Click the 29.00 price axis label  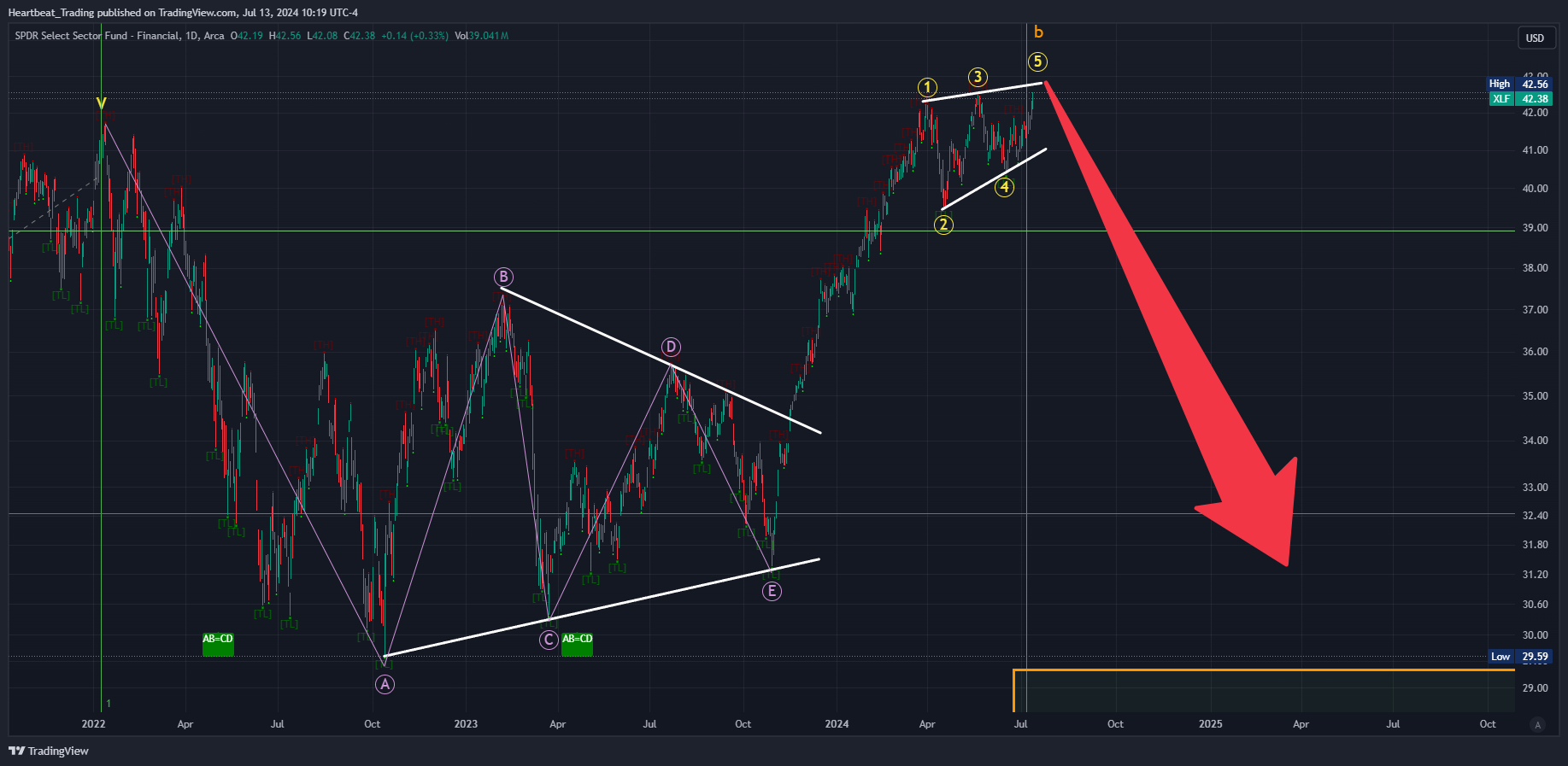pos(1535,688)
